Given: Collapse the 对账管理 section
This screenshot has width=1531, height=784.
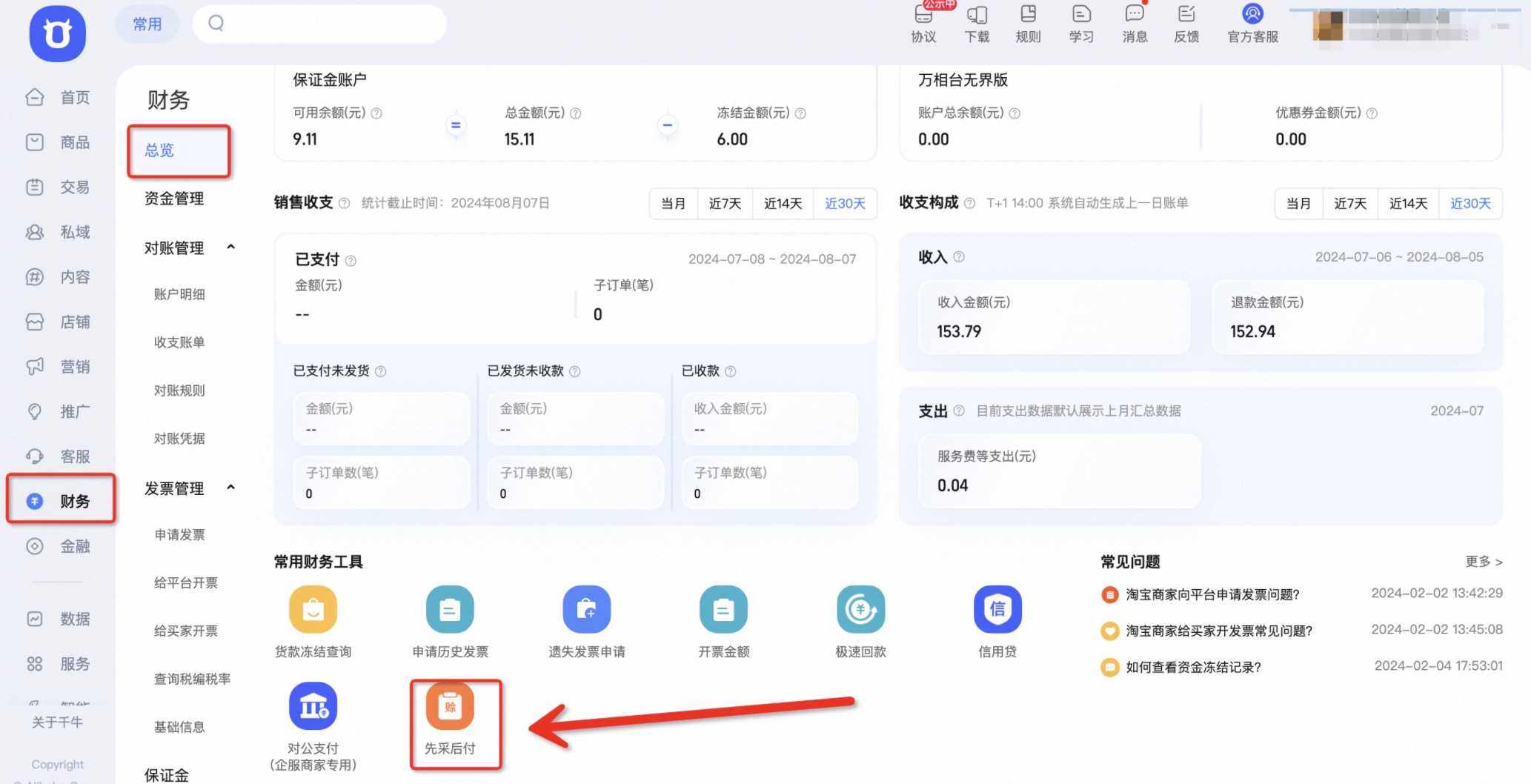Looking at the screenshot, I should click(x=230, y=248).
